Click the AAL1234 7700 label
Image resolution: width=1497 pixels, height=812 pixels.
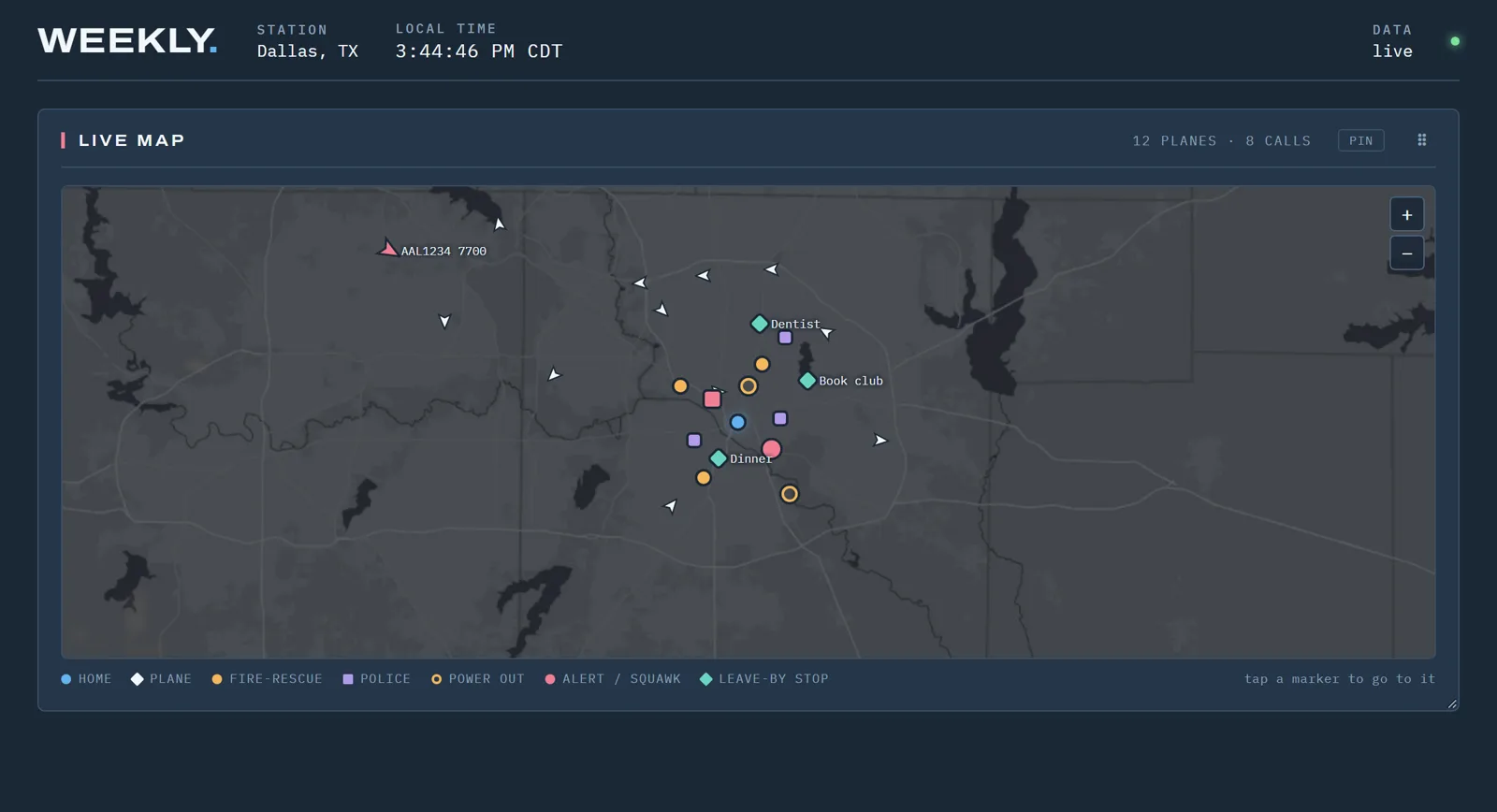pyautogui.click(x=443, y=251)
